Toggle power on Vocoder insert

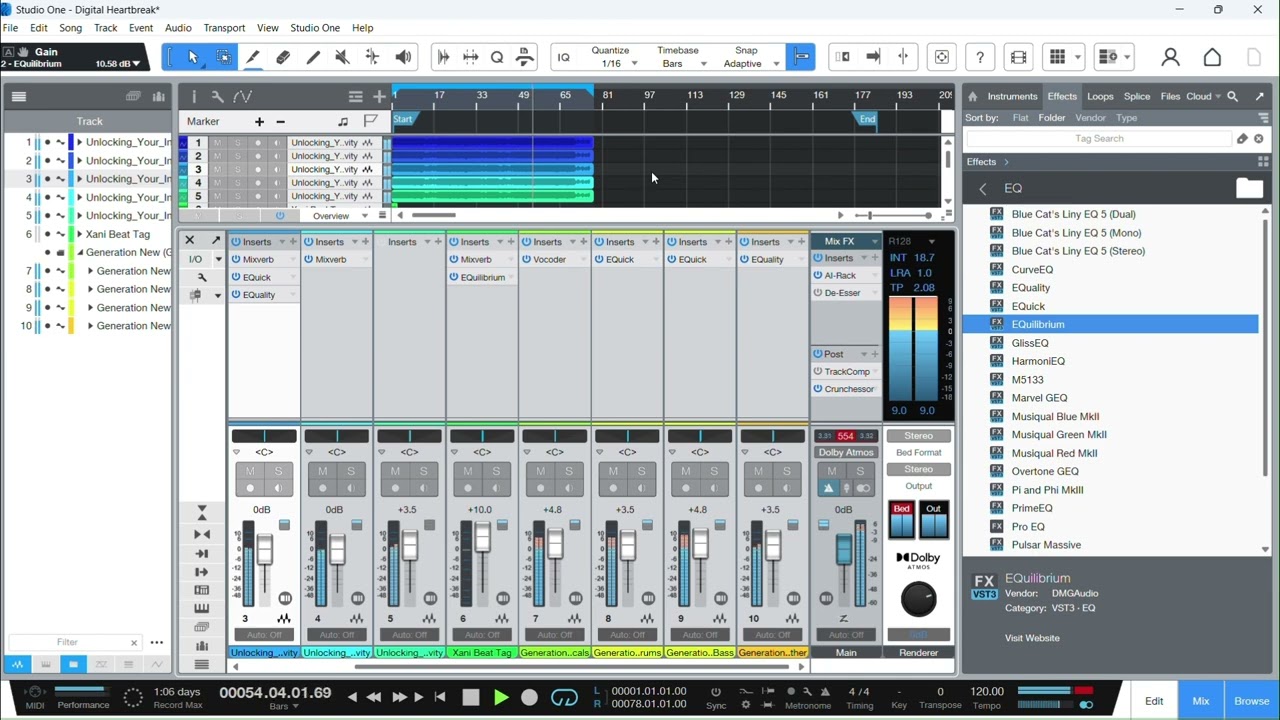pos(525,259)
